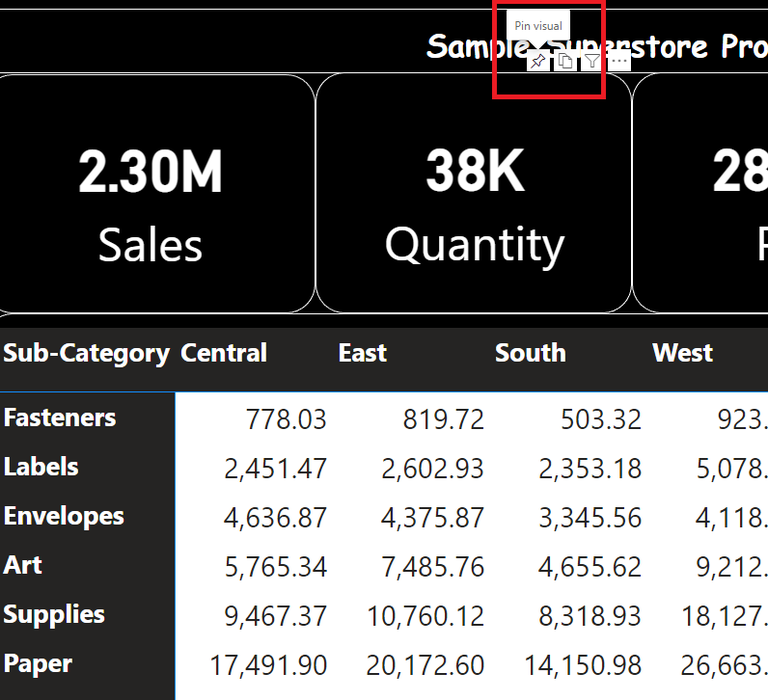This screenshot has width=768, height=700.
Task: Click the Supplies row header
Action: point(54,614)
